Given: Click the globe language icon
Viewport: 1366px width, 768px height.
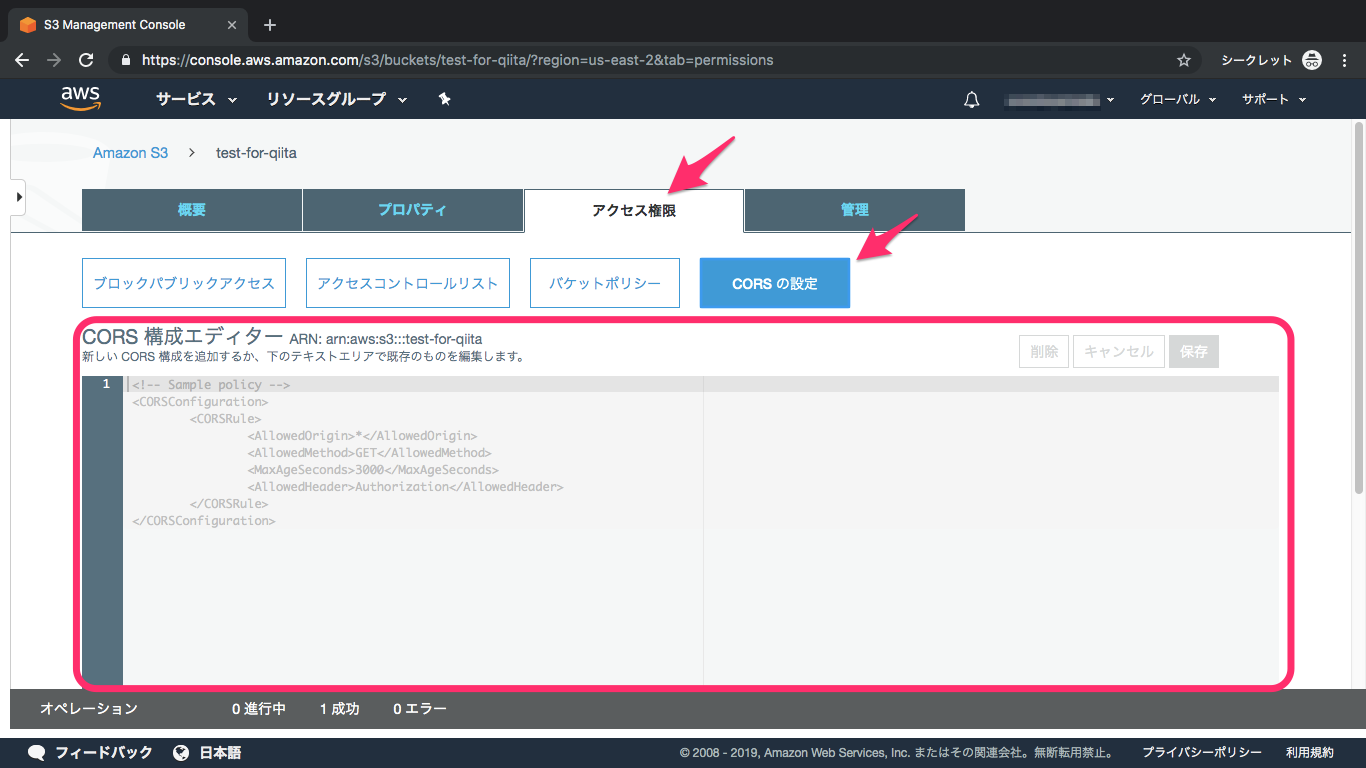Looking at the screenshot, I should click(181, 752).
